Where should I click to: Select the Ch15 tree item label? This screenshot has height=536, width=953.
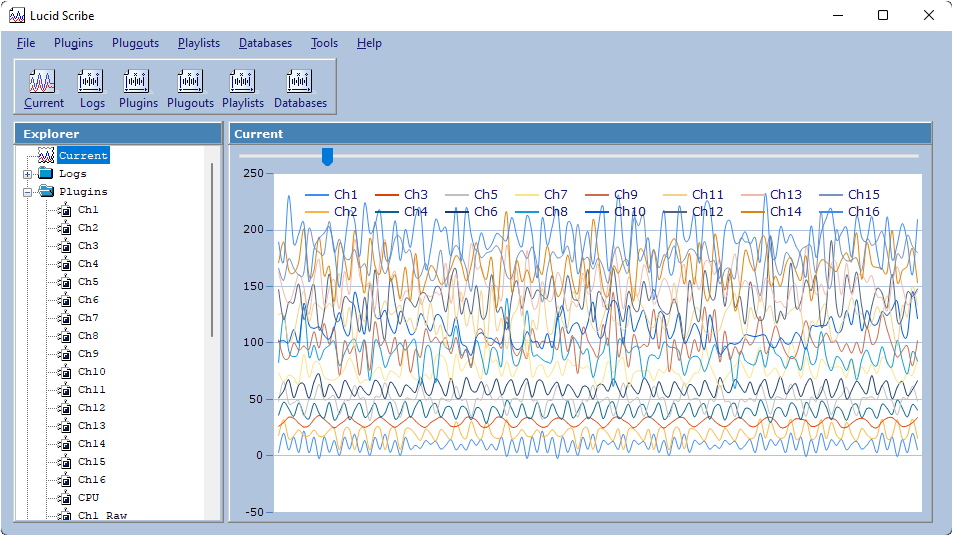[x=92, y=462]
